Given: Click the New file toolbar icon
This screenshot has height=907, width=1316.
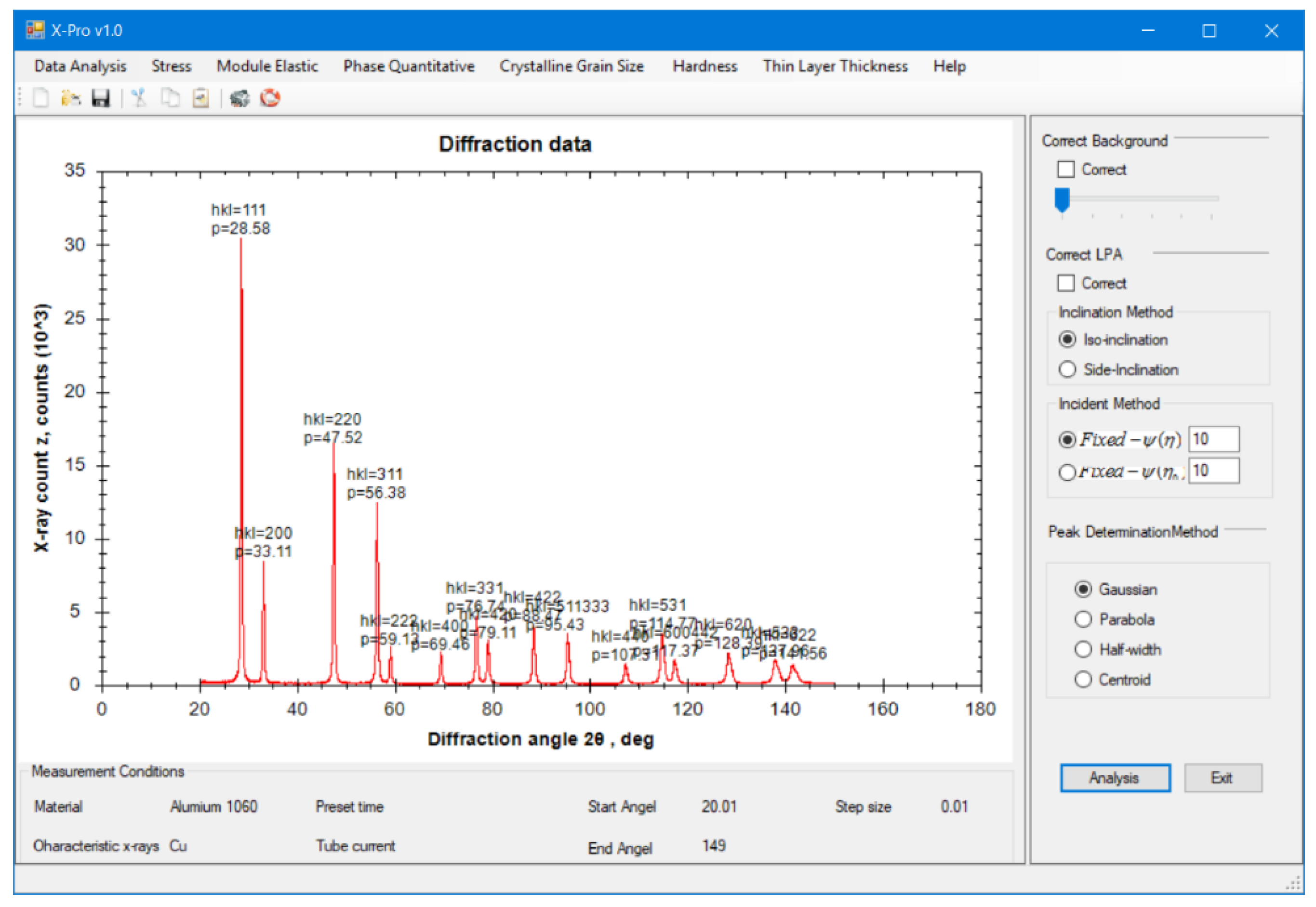Looking at the screenshot, I should pyautogui.click(x=41, y=98).
